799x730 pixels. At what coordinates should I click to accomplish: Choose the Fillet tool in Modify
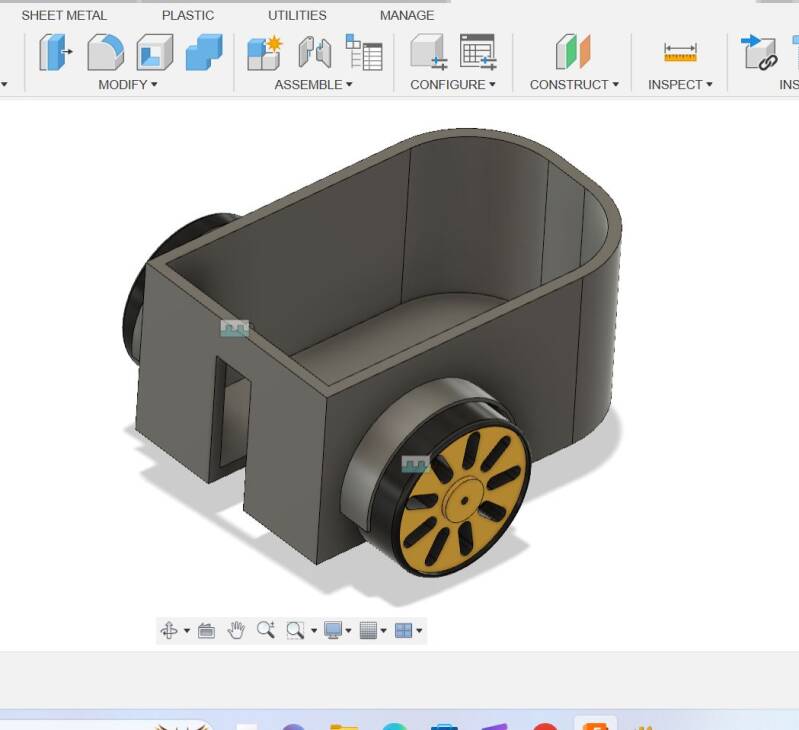pyautogui.click(x=105, y=52)
